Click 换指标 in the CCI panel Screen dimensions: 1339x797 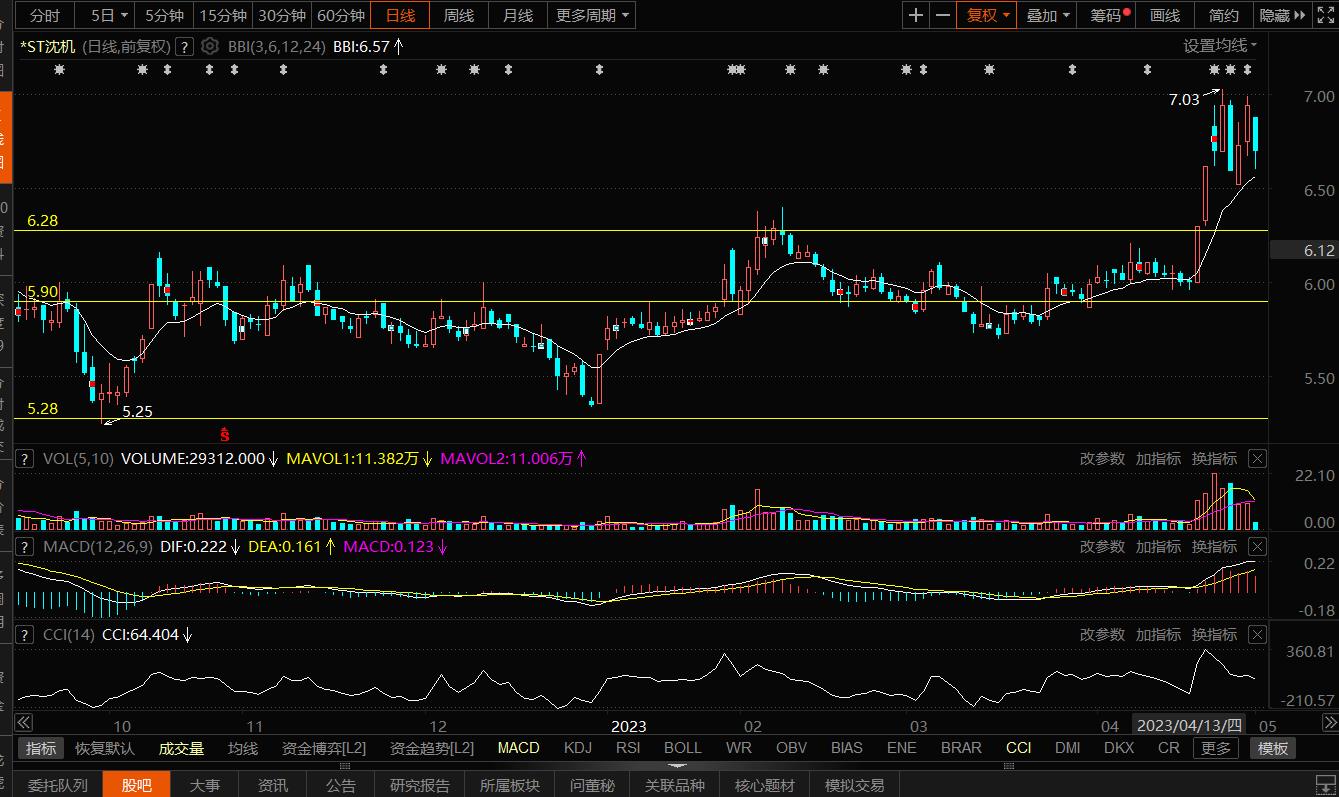pos(1214,635)
